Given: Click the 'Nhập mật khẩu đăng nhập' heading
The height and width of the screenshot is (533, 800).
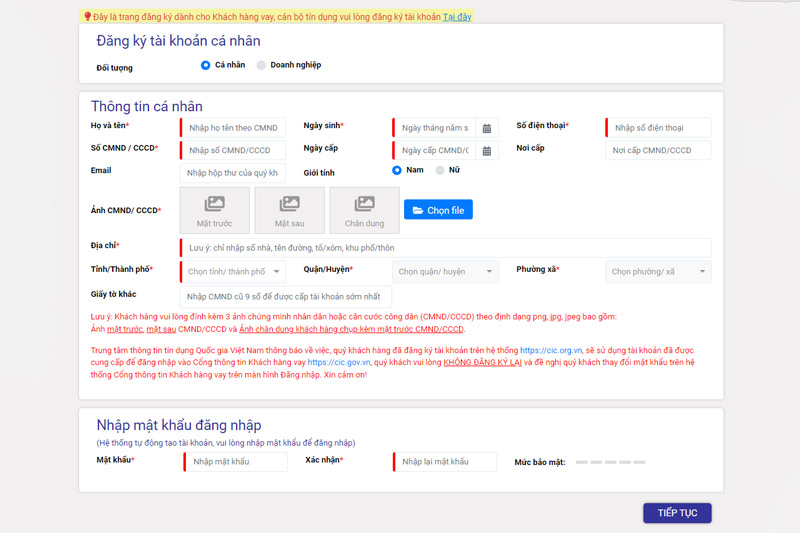Looking at the screenshot, I should (x=179, y=425).
